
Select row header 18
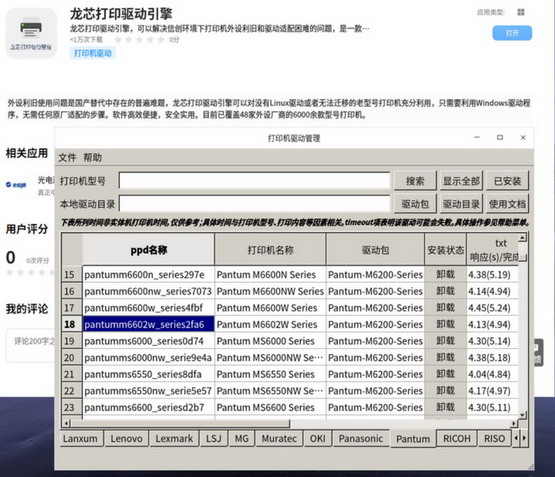72,324
